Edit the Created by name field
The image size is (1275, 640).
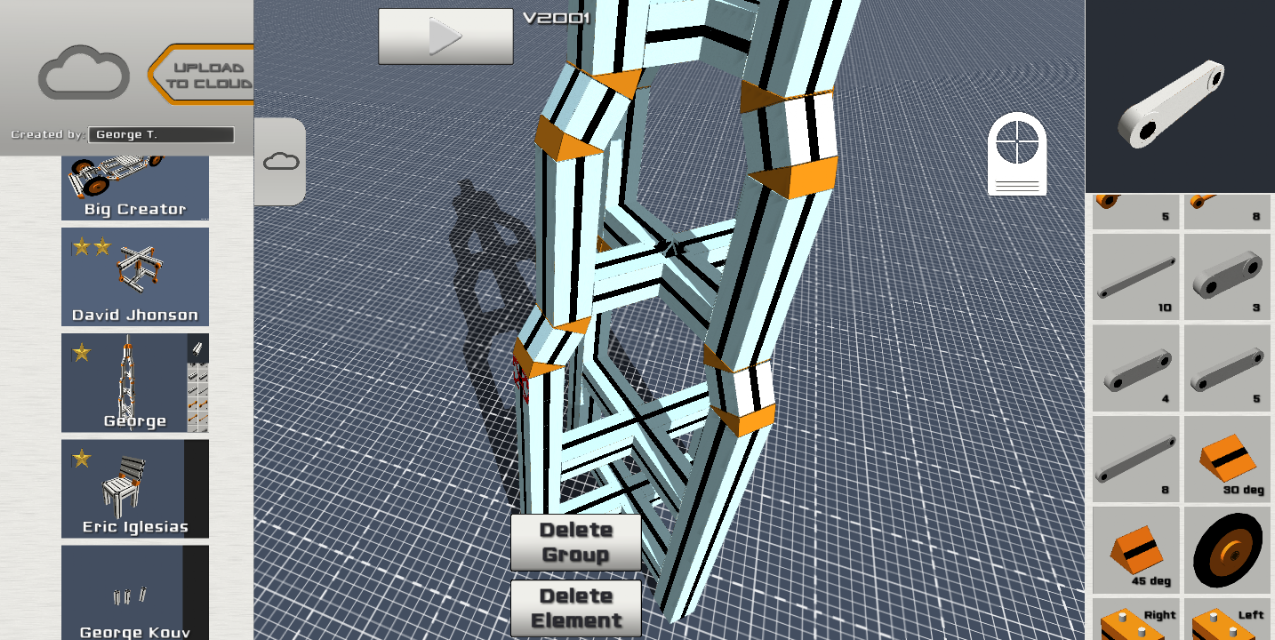point(161,134)
